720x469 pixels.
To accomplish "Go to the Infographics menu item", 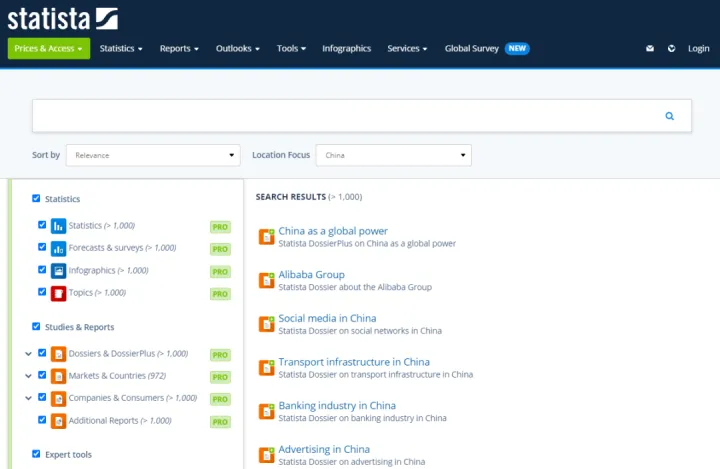I will 347,48.
